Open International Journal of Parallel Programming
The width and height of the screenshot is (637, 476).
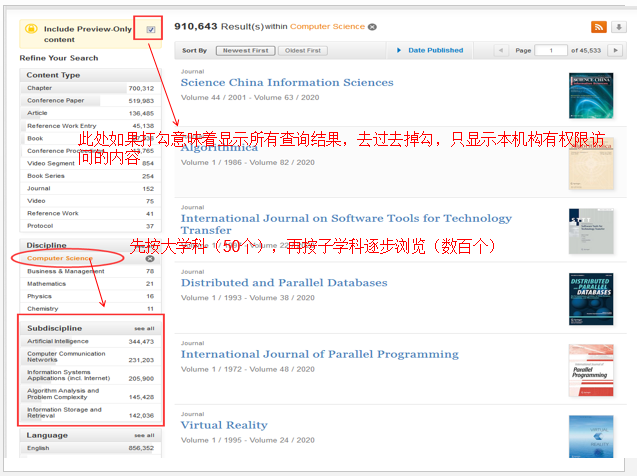[x=319, y=354]
